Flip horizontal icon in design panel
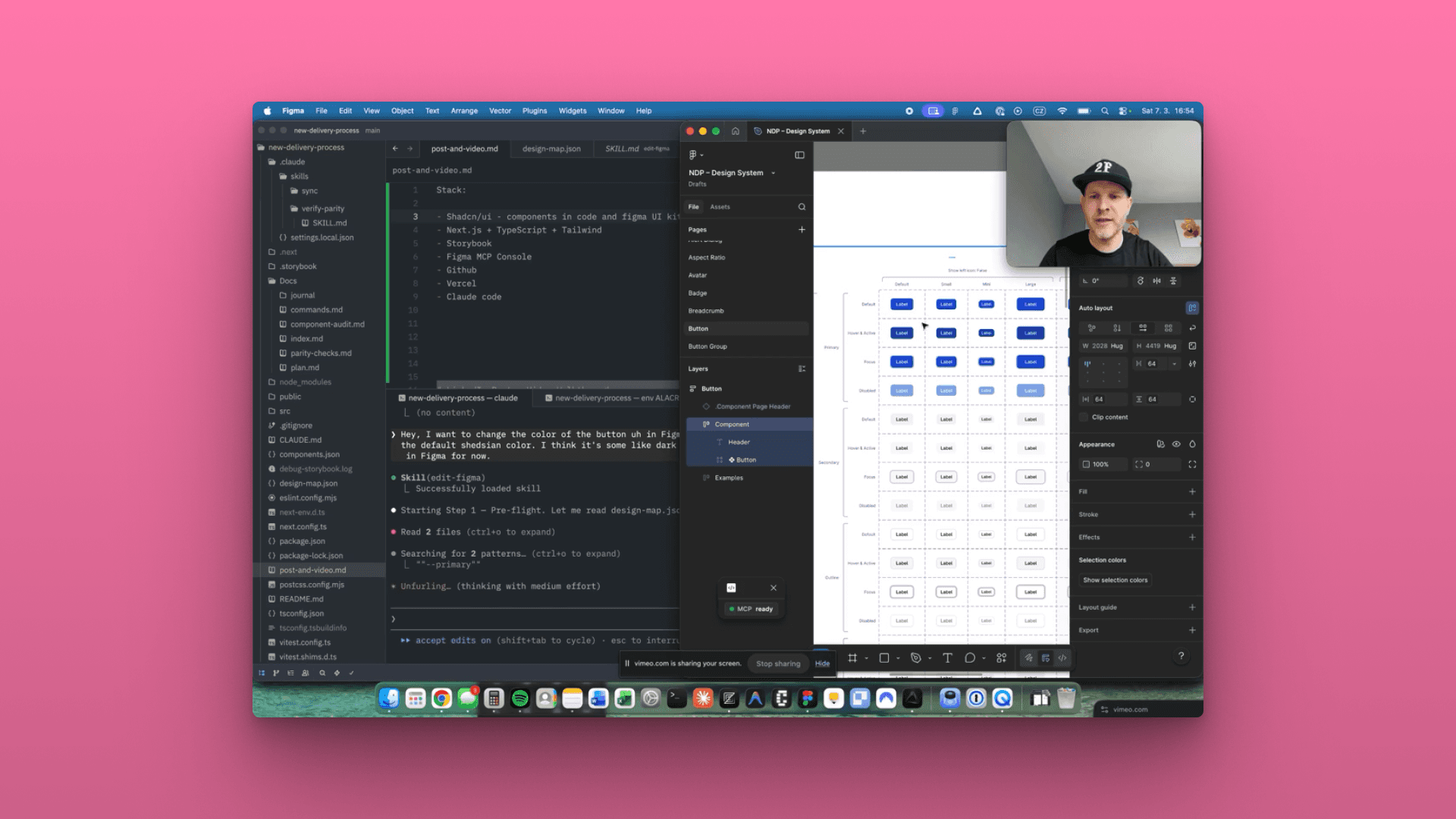 point(1156,281)
